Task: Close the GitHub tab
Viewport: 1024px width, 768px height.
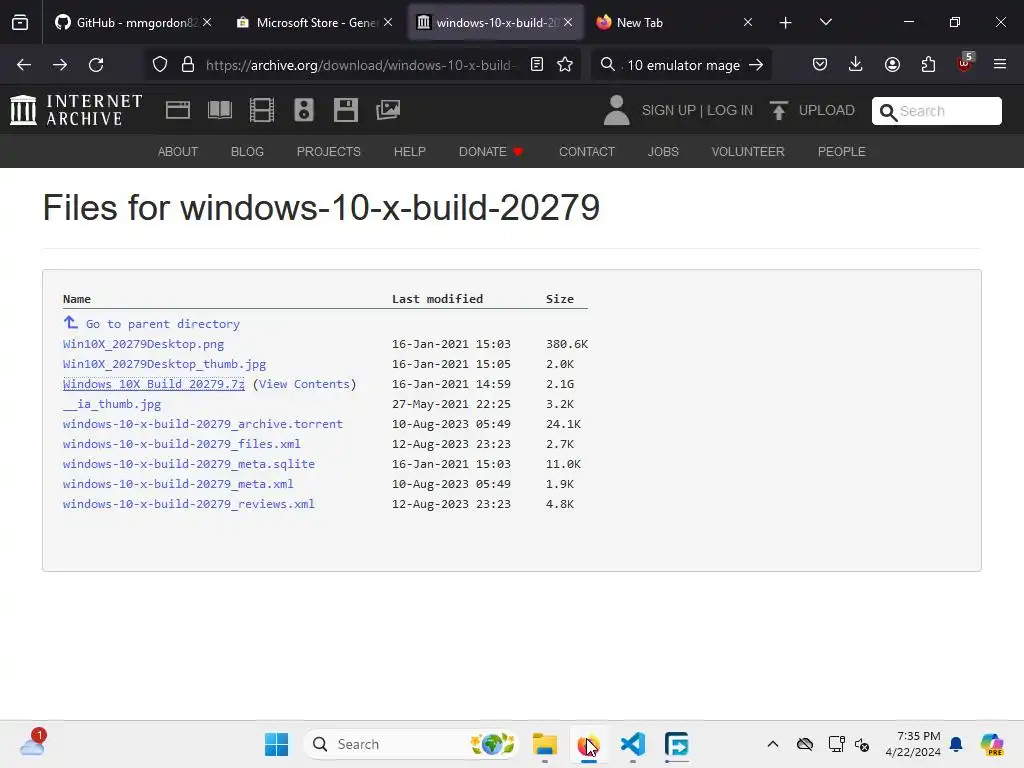Action: click(207, 22)
